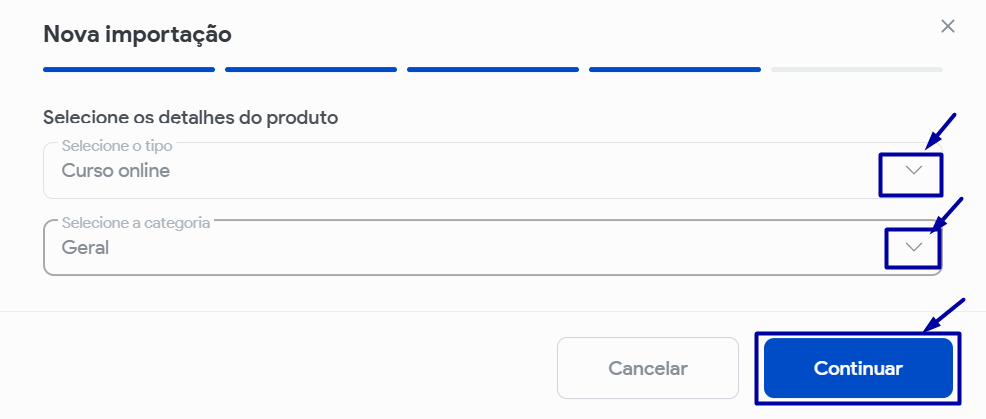986x419 pixels.
Task: Click the arrow pointing at the Continuar button
Action: coord(945,314)
